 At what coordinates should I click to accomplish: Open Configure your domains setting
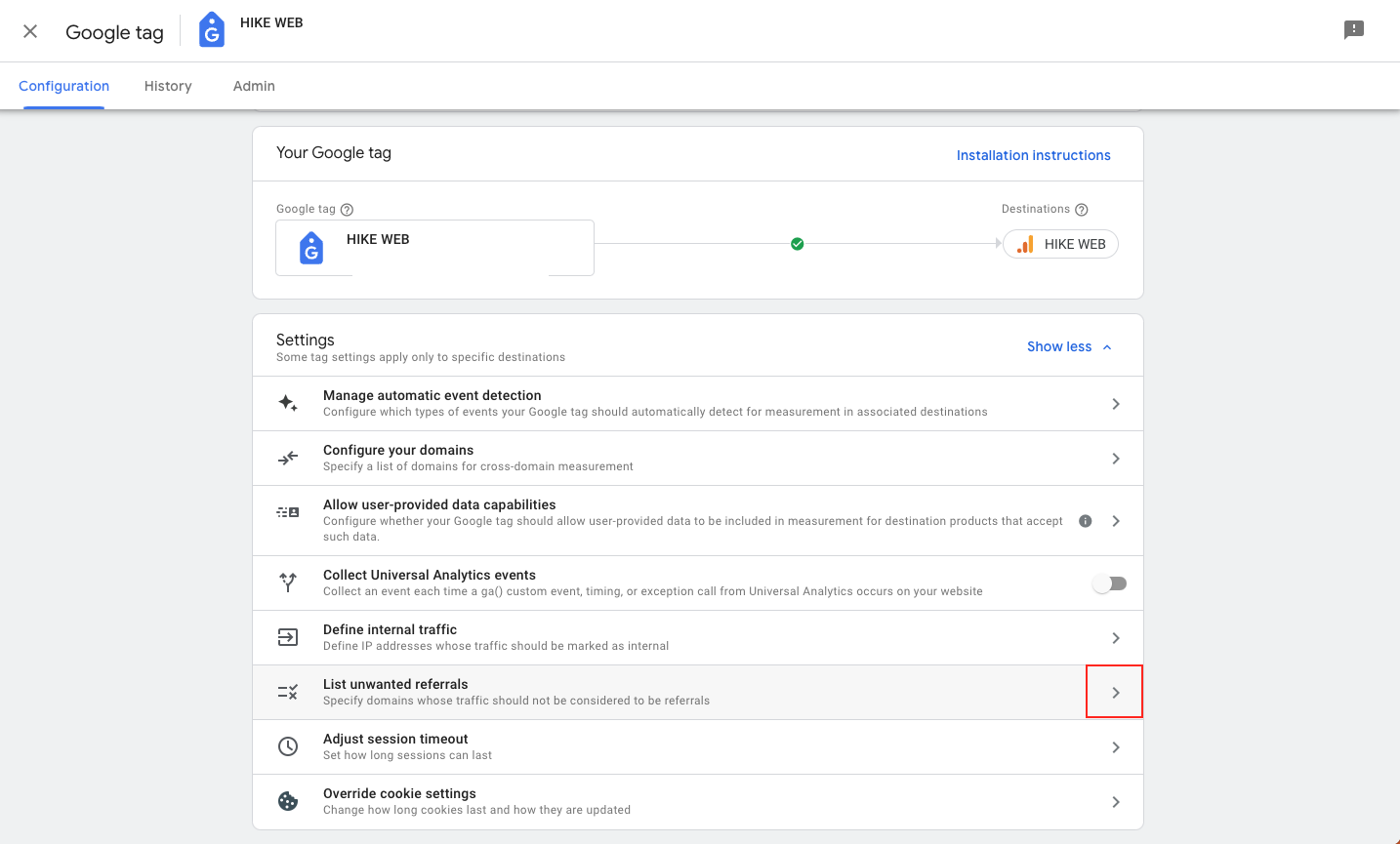698,459
